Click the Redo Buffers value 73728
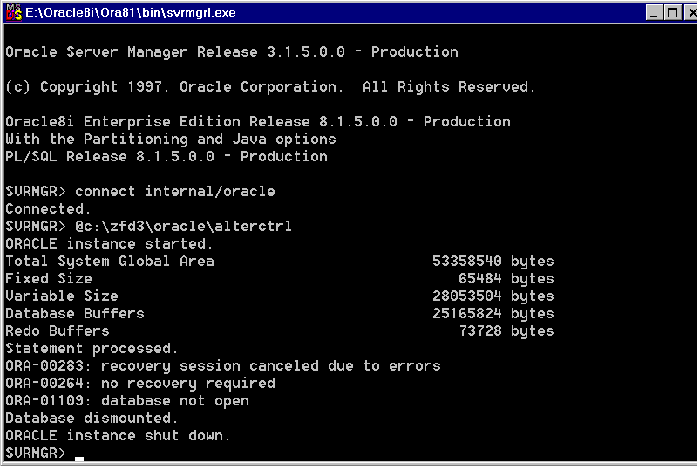 click(x=480, y=331)
